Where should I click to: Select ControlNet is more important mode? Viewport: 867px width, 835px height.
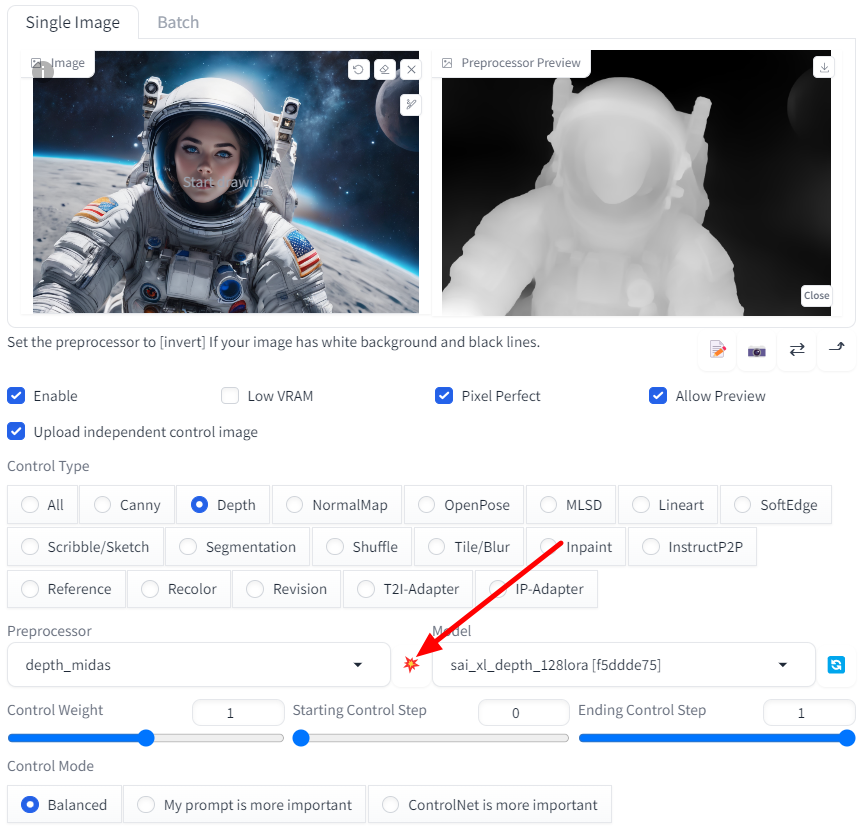tap(490, 804)
